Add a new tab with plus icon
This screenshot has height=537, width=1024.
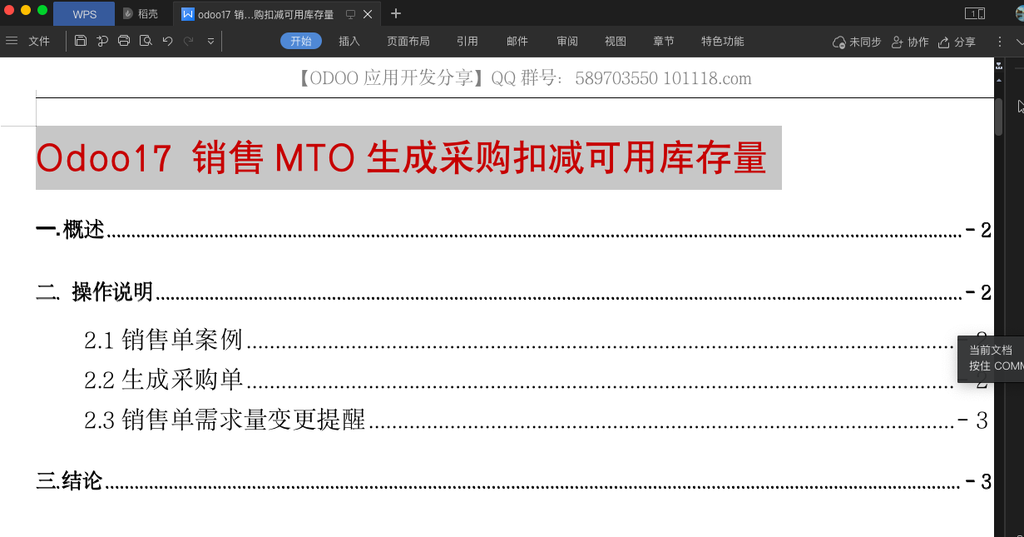click(396, 13)
